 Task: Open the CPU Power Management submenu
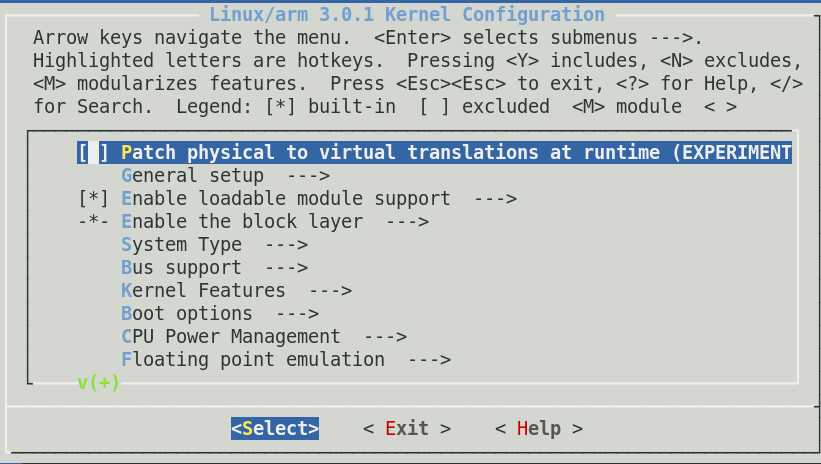(264, 337)
